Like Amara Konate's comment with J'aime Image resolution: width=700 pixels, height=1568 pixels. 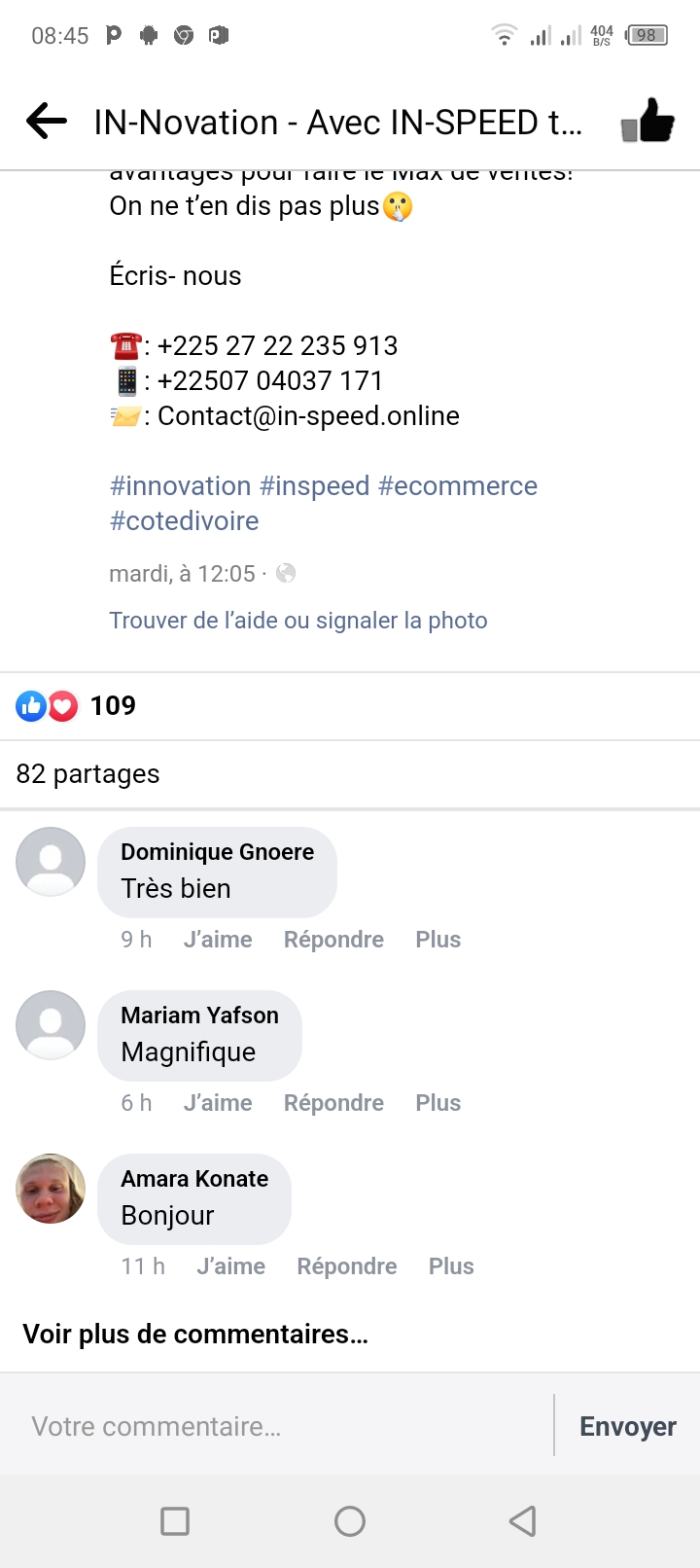click(230, 1266)
